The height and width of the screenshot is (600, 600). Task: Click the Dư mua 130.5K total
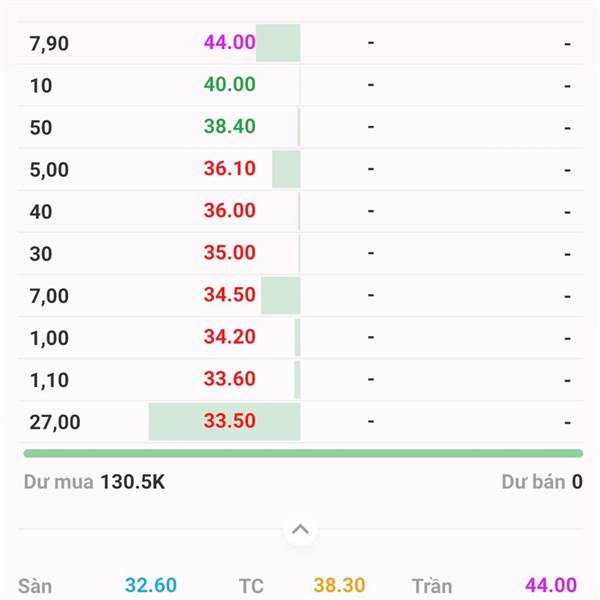click(x=94, y=482)
